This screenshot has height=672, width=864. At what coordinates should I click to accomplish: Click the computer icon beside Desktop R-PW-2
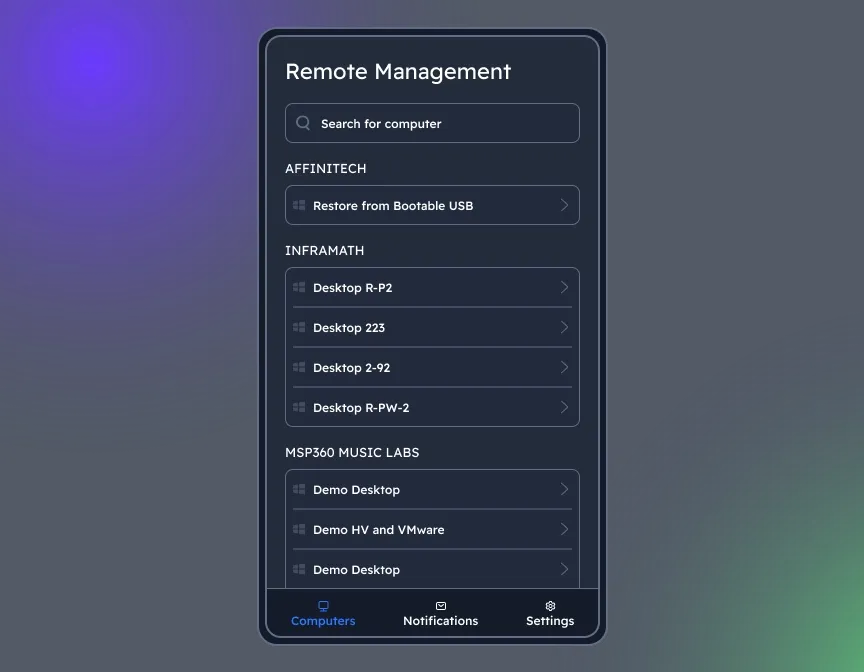point(299,407)
